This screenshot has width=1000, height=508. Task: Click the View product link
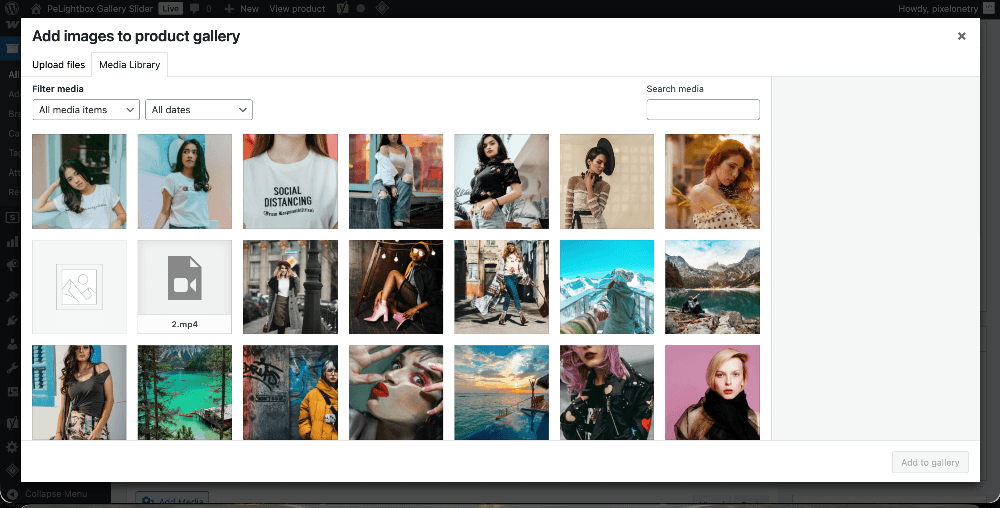pos(297,8)
